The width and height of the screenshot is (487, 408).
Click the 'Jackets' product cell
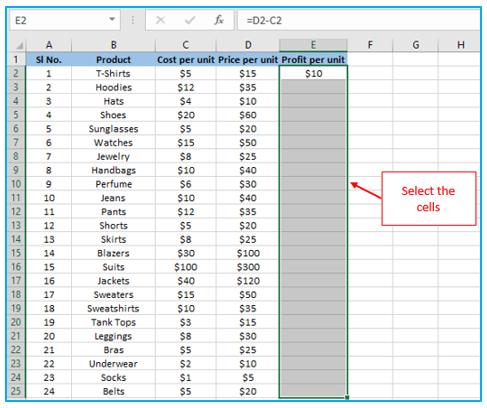click(113, 281)
